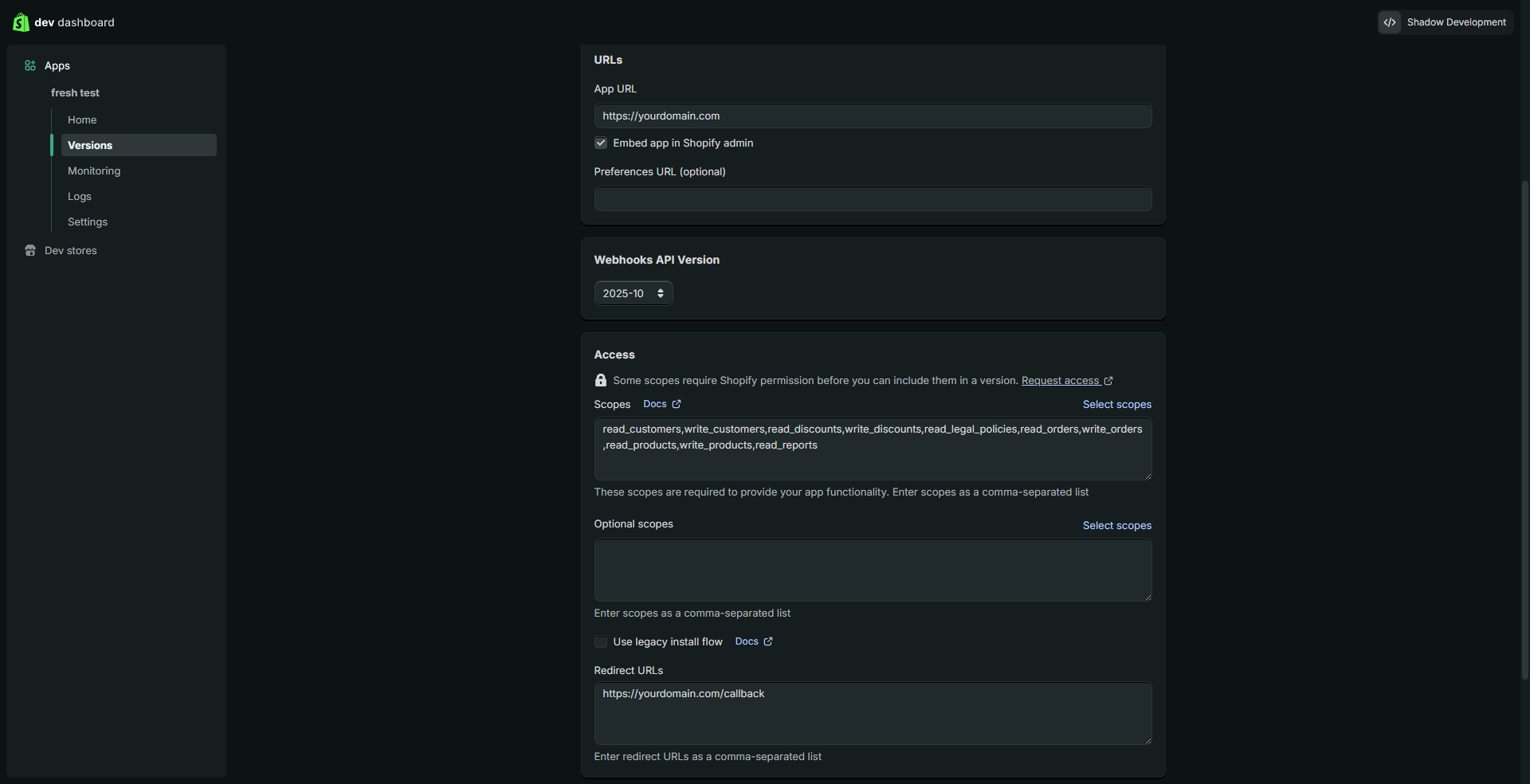1530x784 pixels.
Task: Follow the Request access link
Action: pos(1062,381)
